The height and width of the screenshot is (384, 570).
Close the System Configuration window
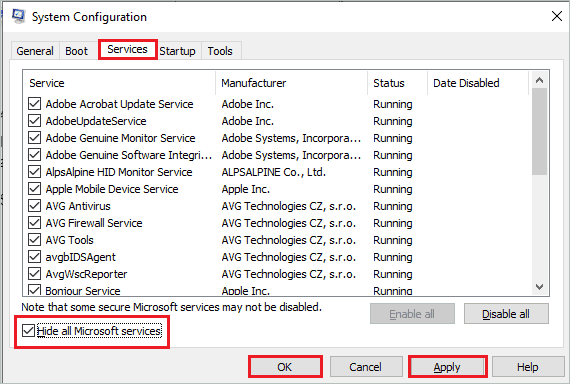pos(557,16)
